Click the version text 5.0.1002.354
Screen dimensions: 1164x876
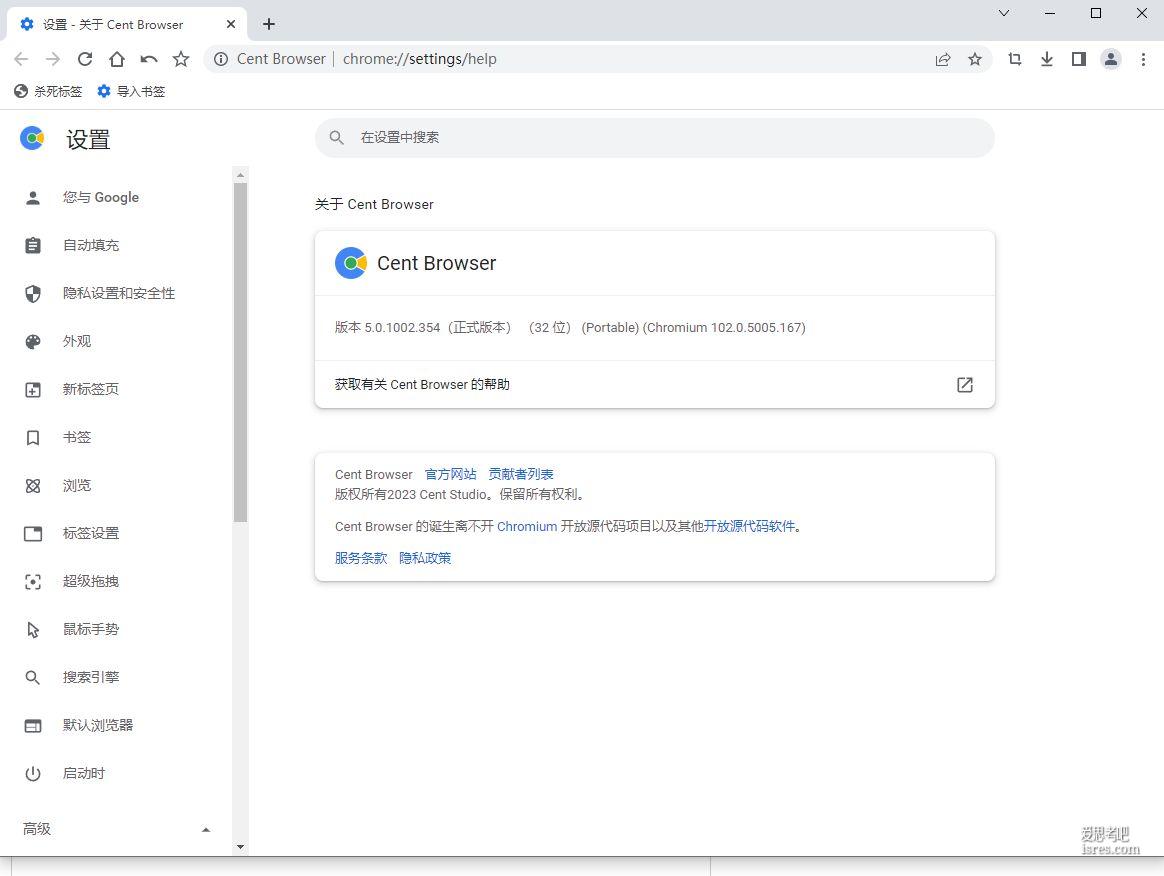click(x=402, y=327)
